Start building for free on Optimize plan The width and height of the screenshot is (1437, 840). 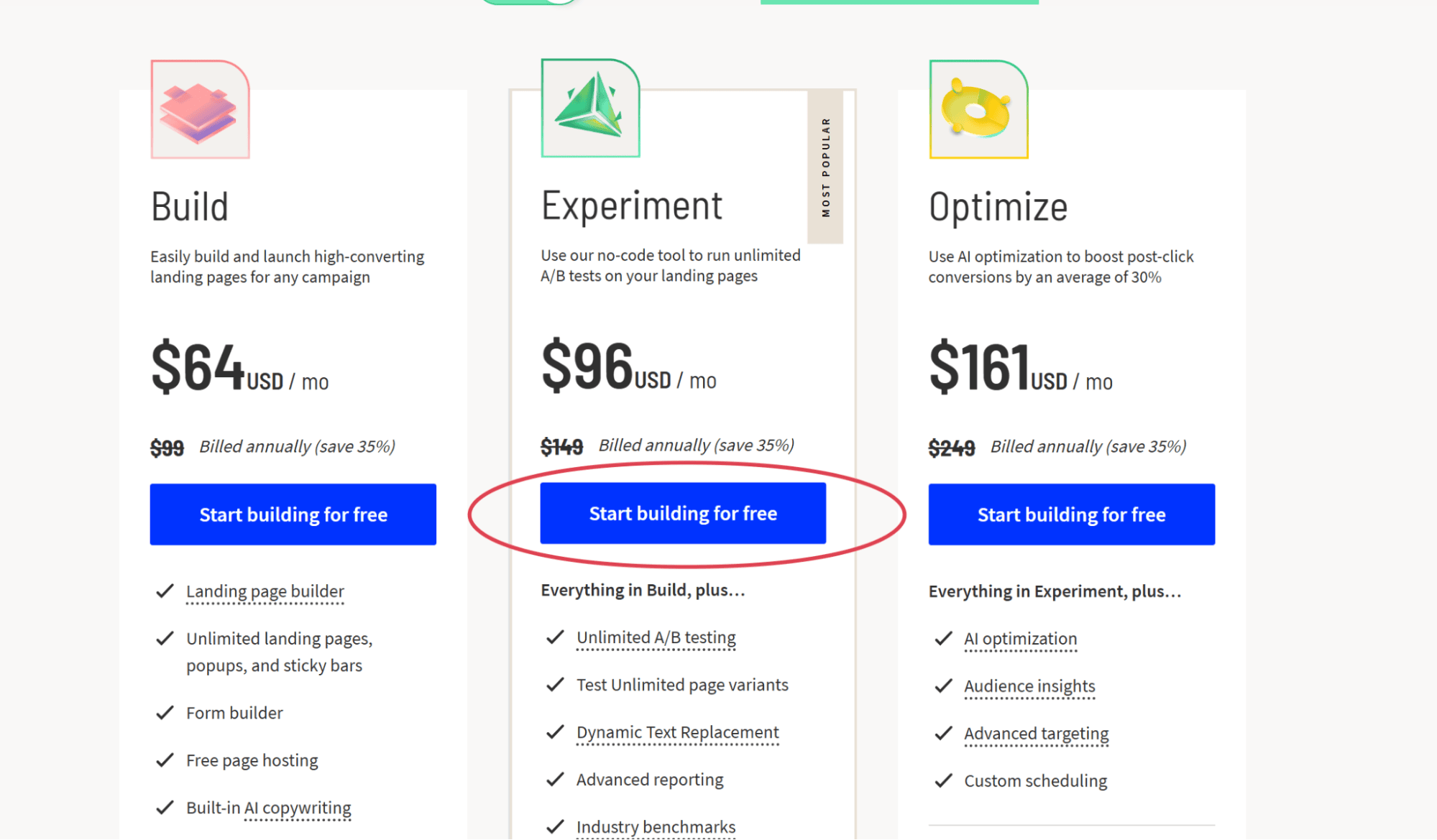coord(1072,514)
